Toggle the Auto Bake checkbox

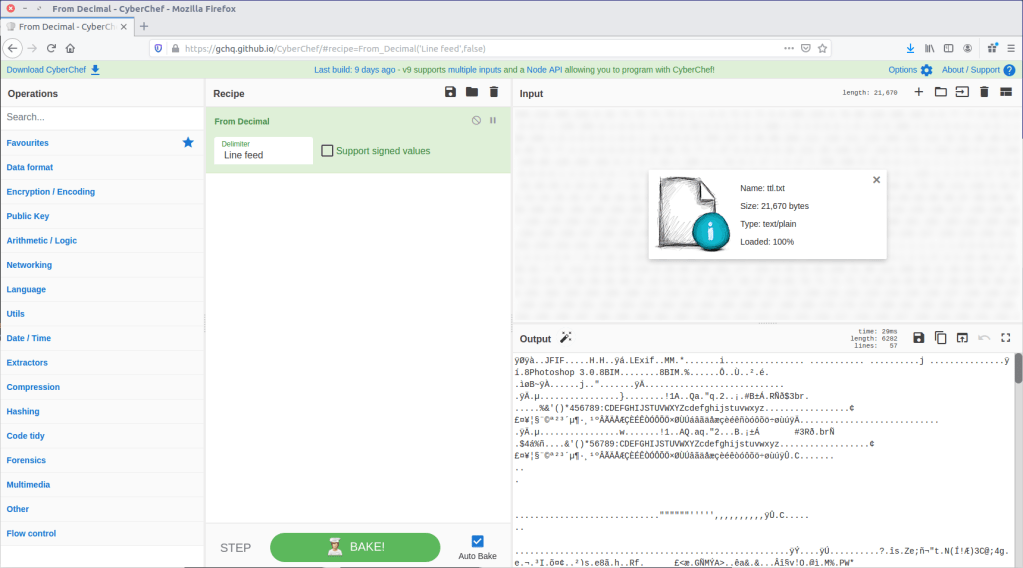point(477,541)
